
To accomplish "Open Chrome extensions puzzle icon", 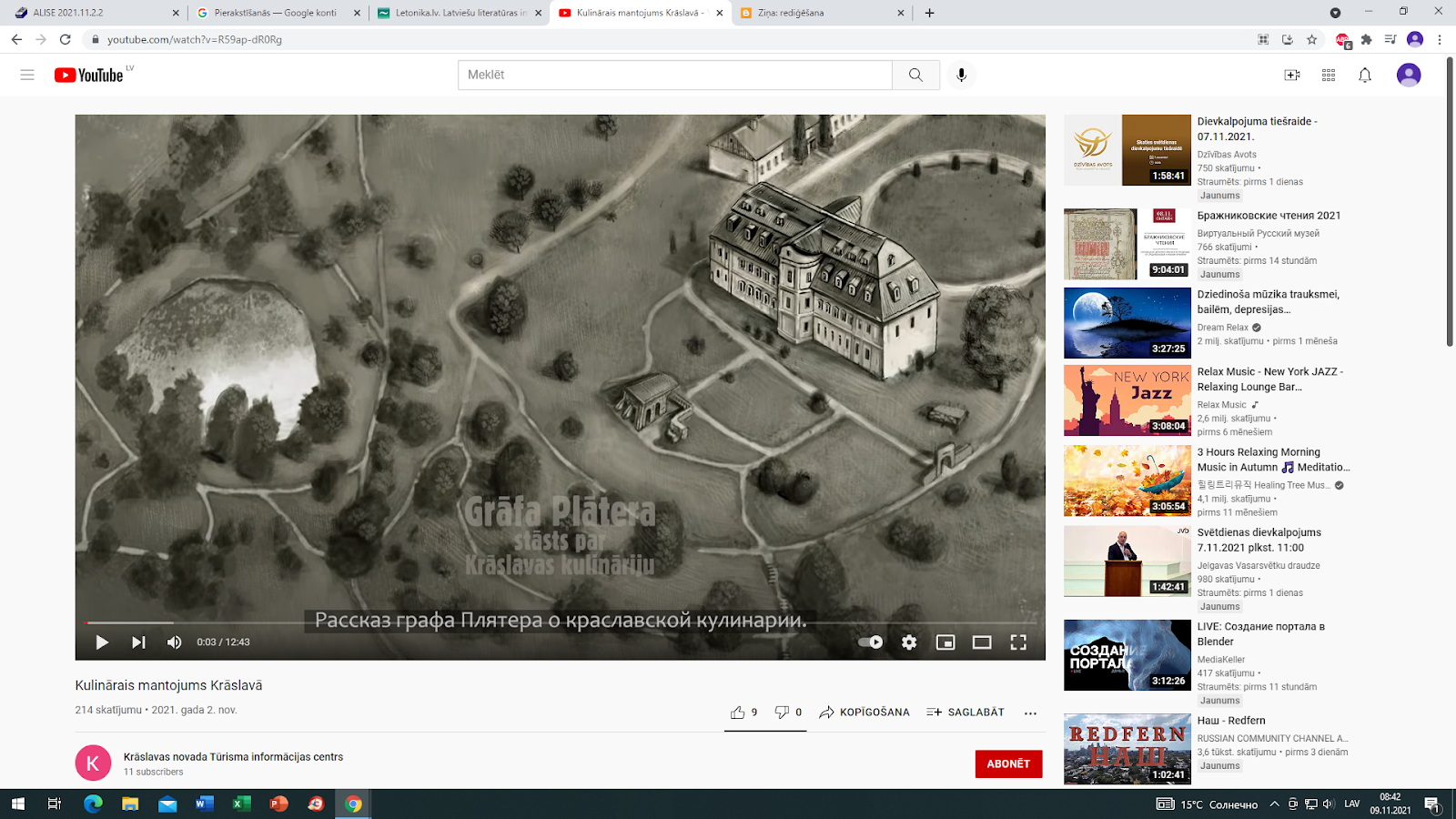I will pos(1366,39).
